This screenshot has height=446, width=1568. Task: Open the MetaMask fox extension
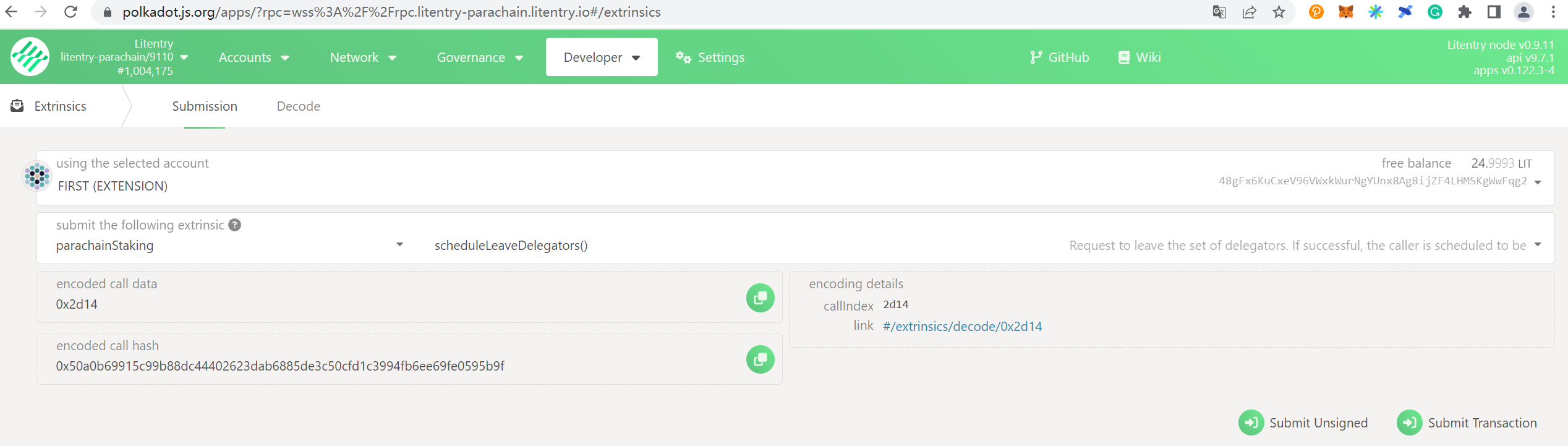click(1345, 12)
